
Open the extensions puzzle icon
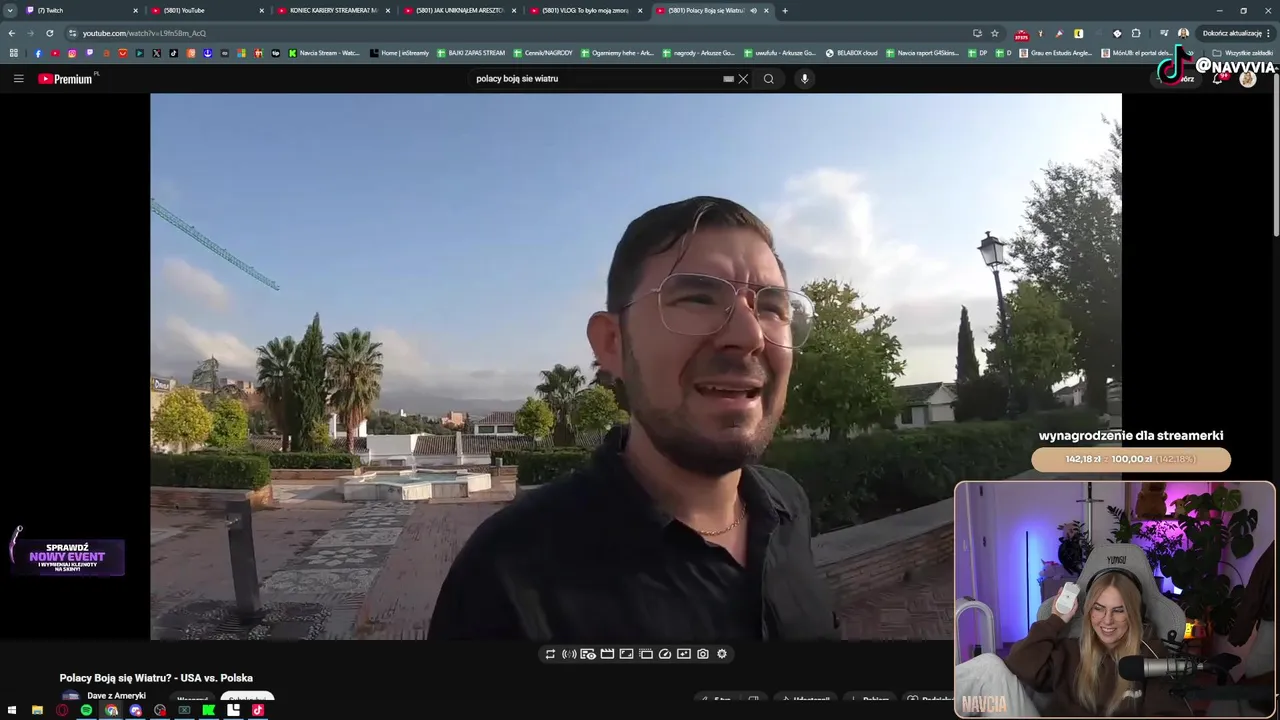pyautogui.click(x=1136, y=33)
